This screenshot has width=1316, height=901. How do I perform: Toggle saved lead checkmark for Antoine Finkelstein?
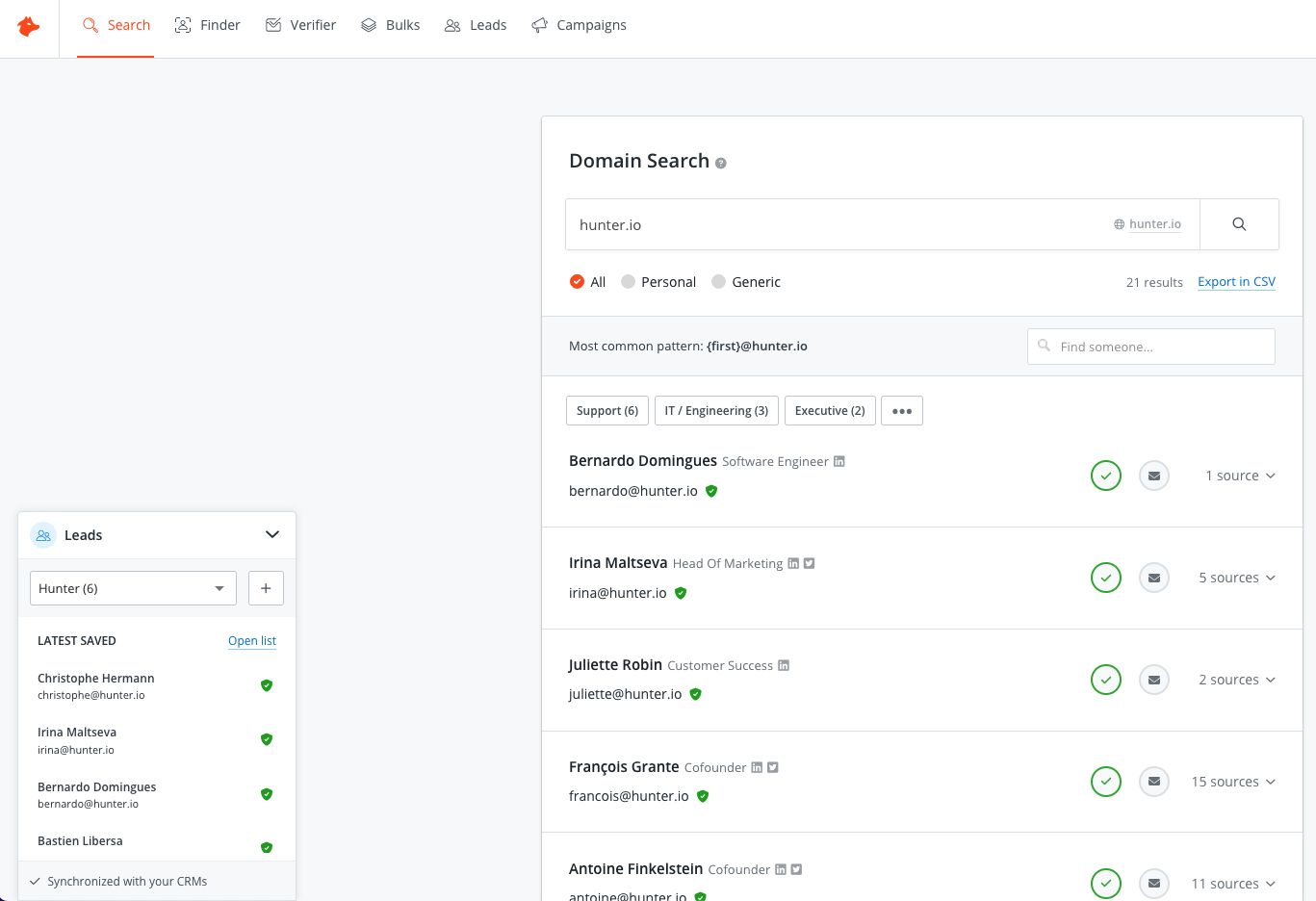click(x=1106, y=884)
